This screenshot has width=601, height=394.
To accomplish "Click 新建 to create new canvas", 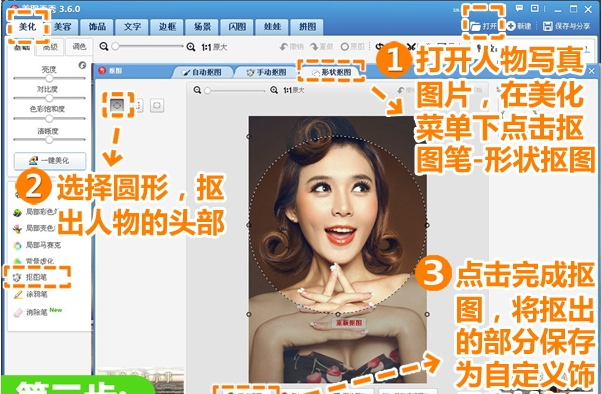I will (x=519, y=26).
